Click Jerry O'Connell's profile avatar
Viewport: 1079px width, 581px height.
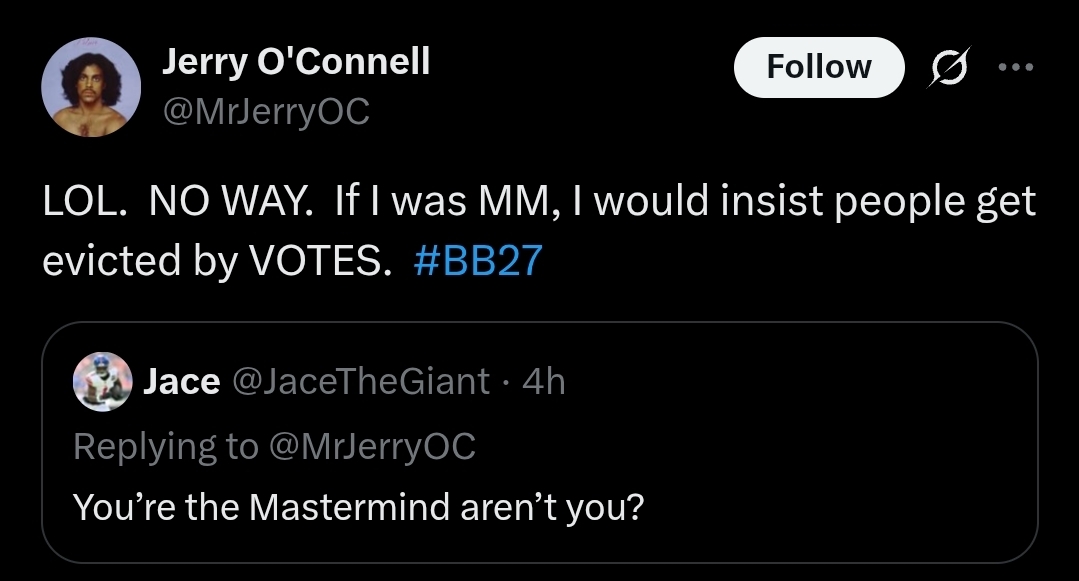coord(91,87)
